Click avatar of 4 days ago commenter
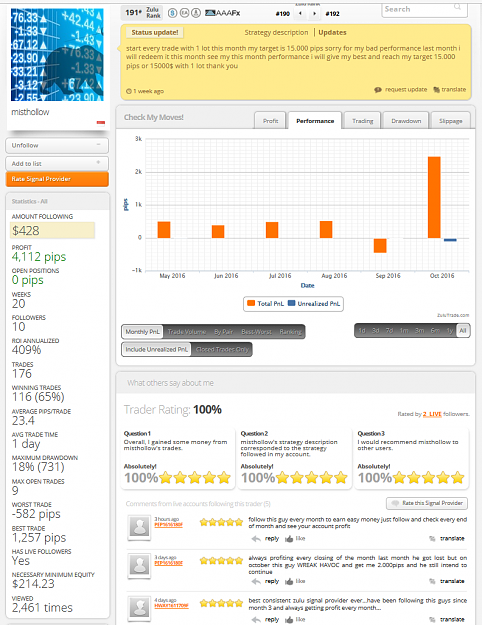The height and width of the screenshot is (625, 482). (140, 608)
